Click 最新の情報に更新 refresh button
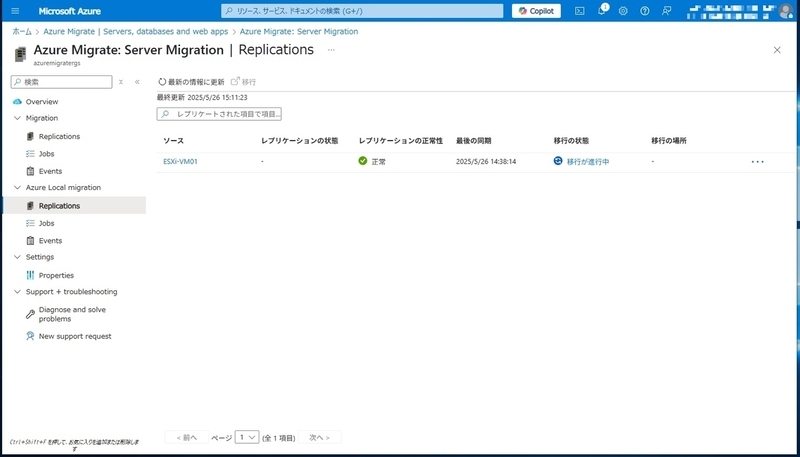800x457 pixels. pos(191,82)
